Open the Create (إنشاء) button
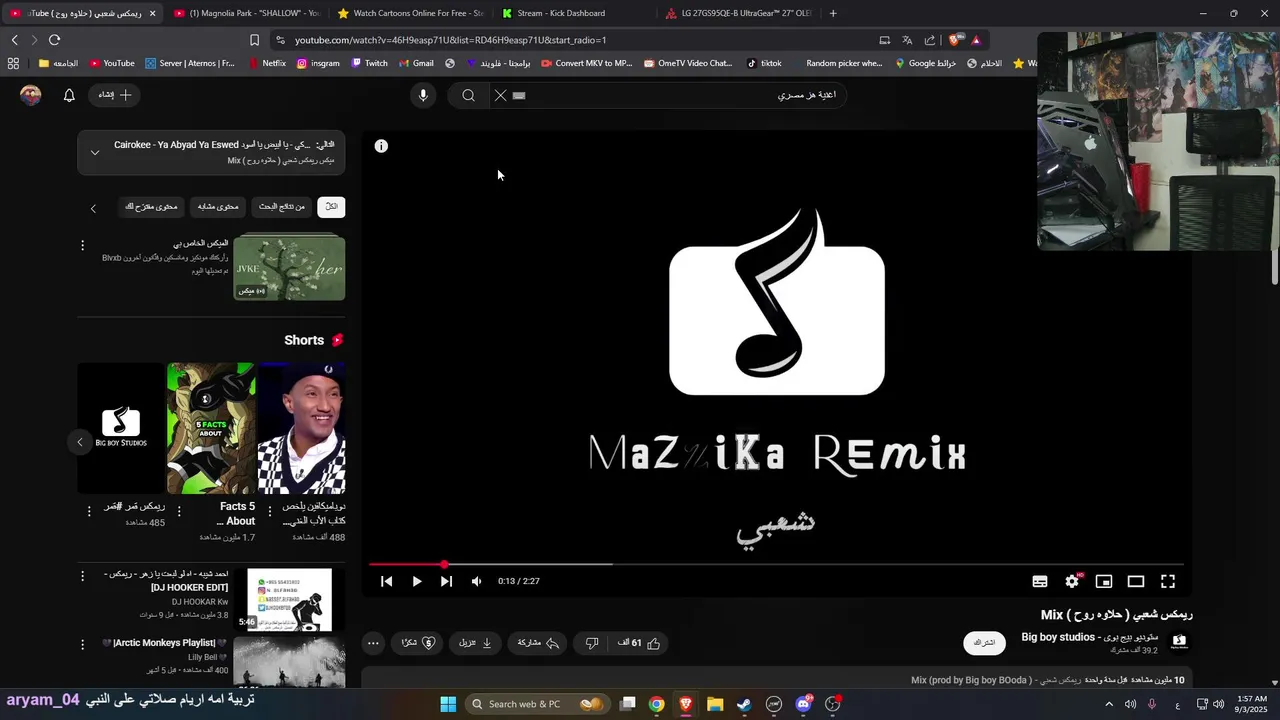Viewport: 1280px width, 720px height. [114, 95]
